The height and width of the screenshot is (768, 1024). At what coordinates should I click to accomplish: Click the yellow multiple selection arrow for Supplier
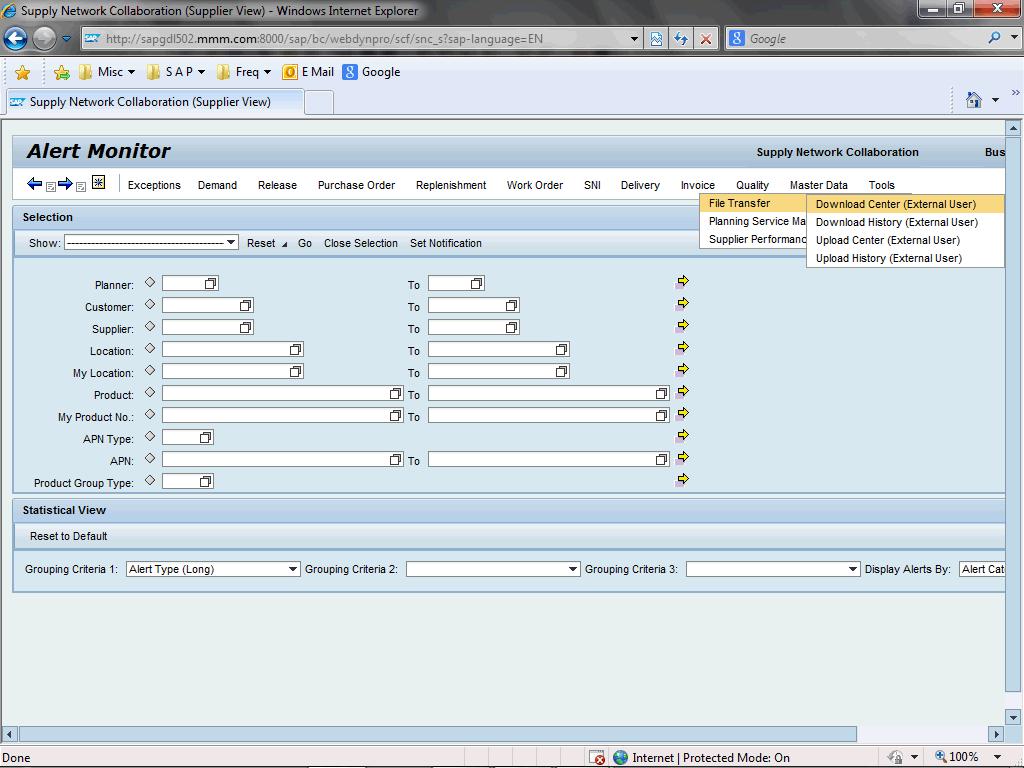coord(682,326)
